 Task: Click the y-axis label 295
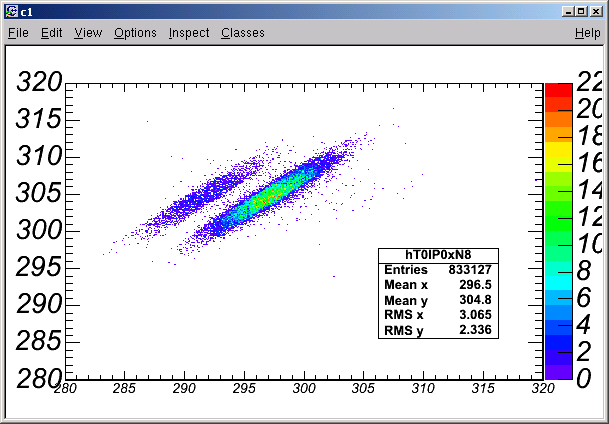[x=39, y=267]
